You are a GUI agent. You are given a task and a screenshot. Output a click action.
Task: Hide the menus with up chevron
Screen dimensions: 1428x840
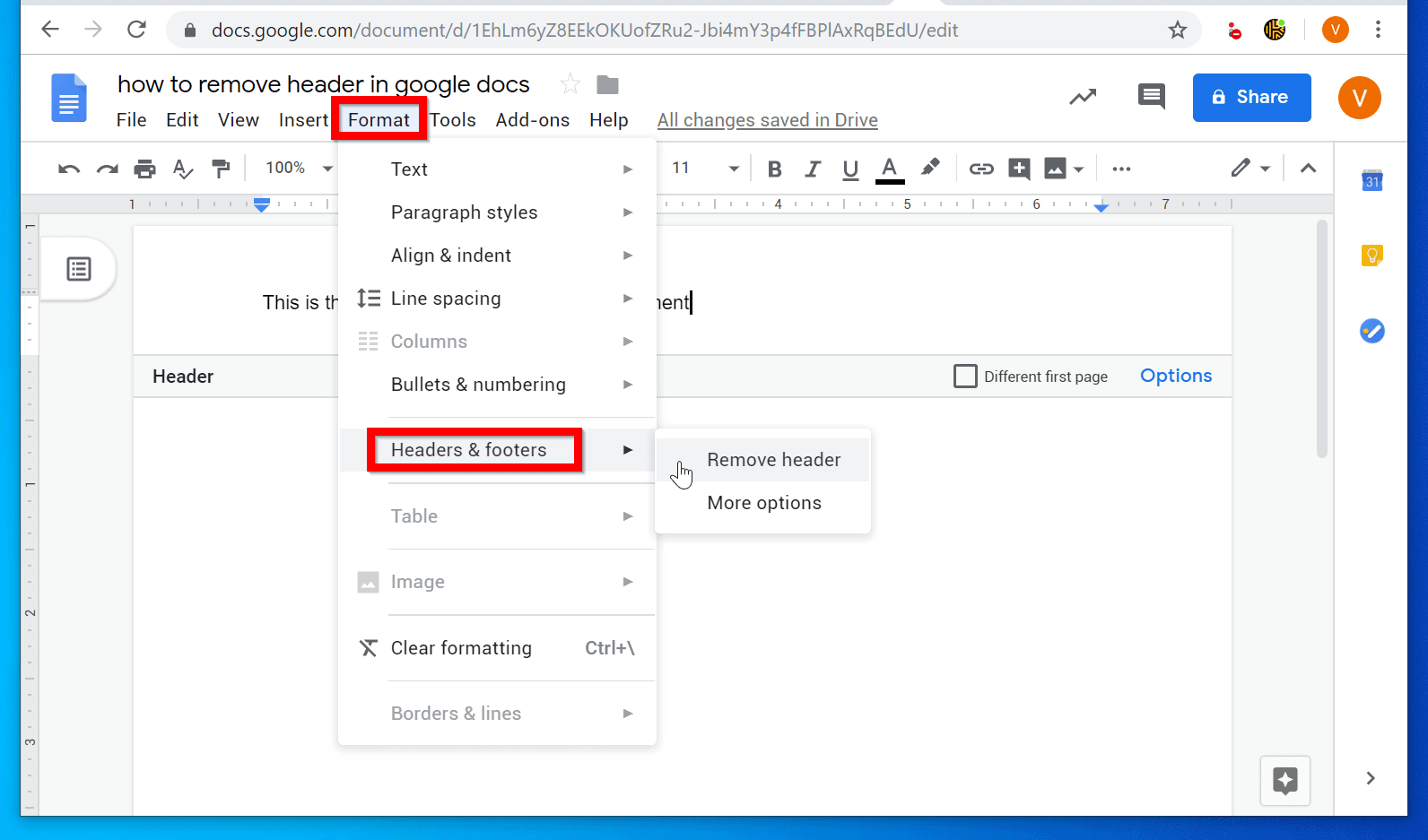(x=1308, y=169)
